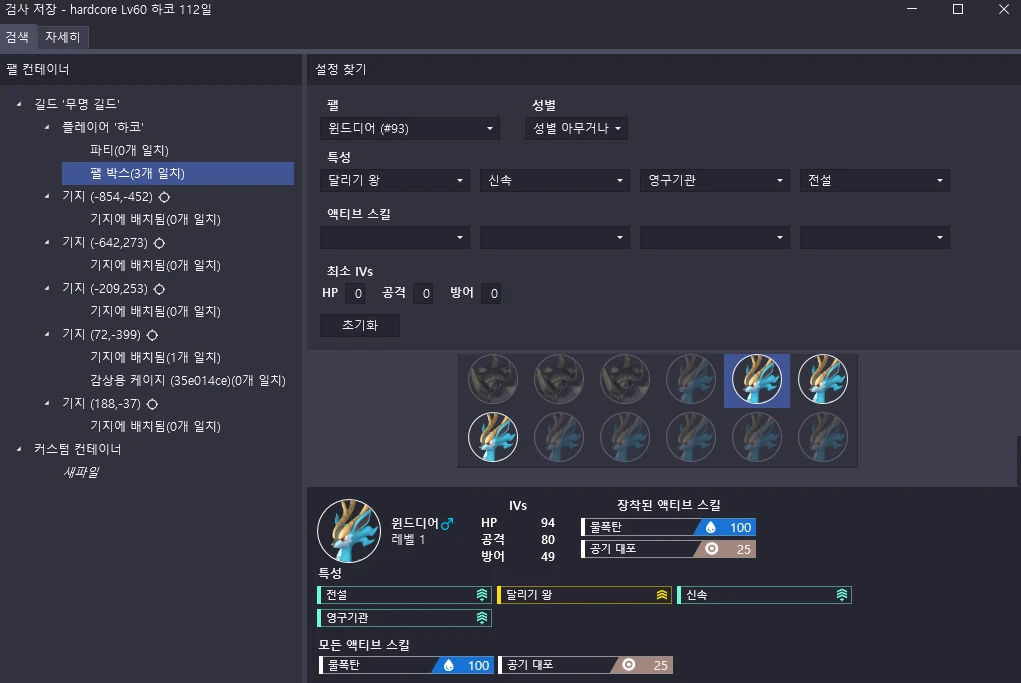Open the 달리기 왕 trait dropdown
Image resolution: width=1021 pixels, height=683 pixels.
coord(395,180)
